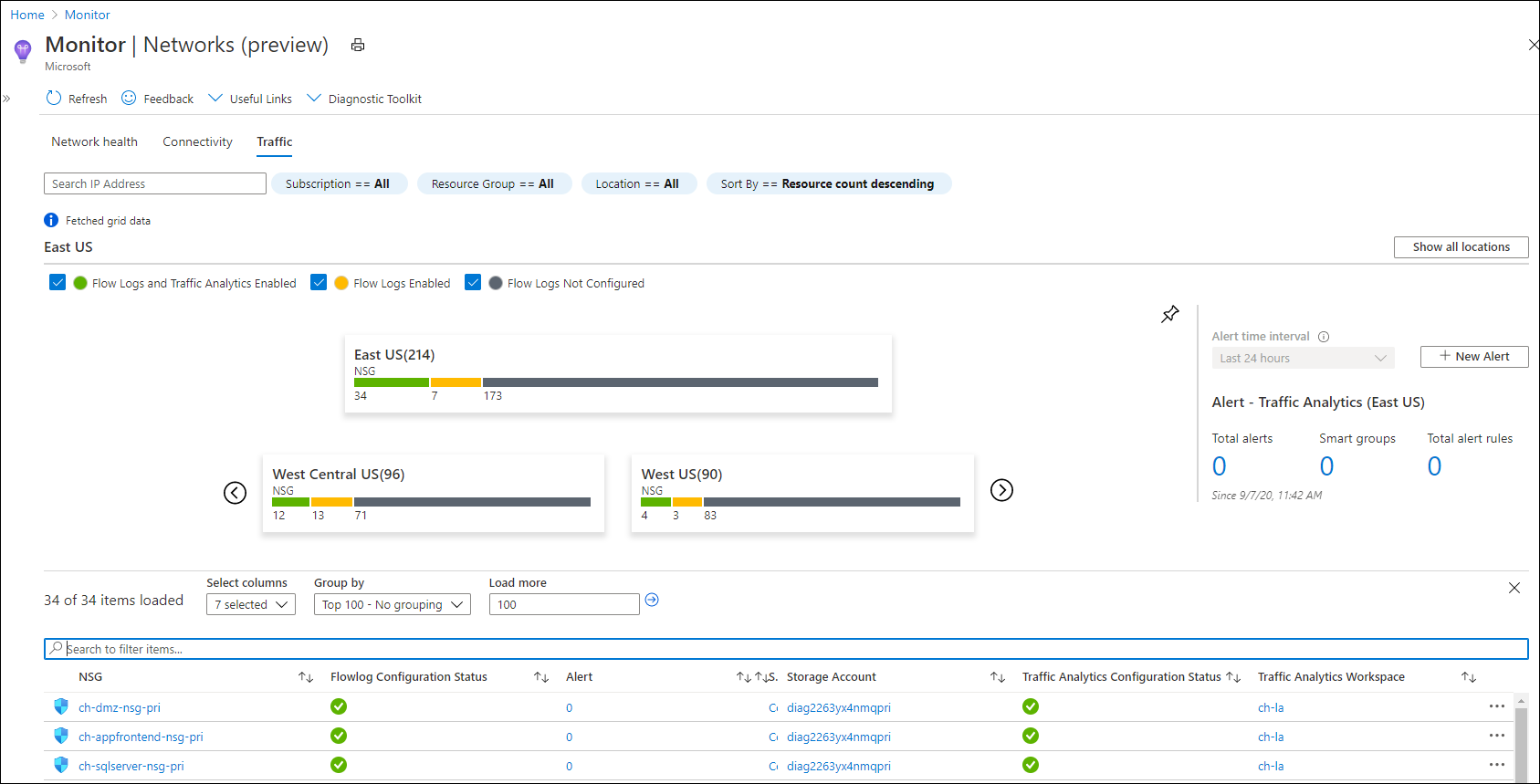The image size is (1540, 784).
Task: Click the Monitor lightbulb icon in header
Action: click(x=23, y=51)
